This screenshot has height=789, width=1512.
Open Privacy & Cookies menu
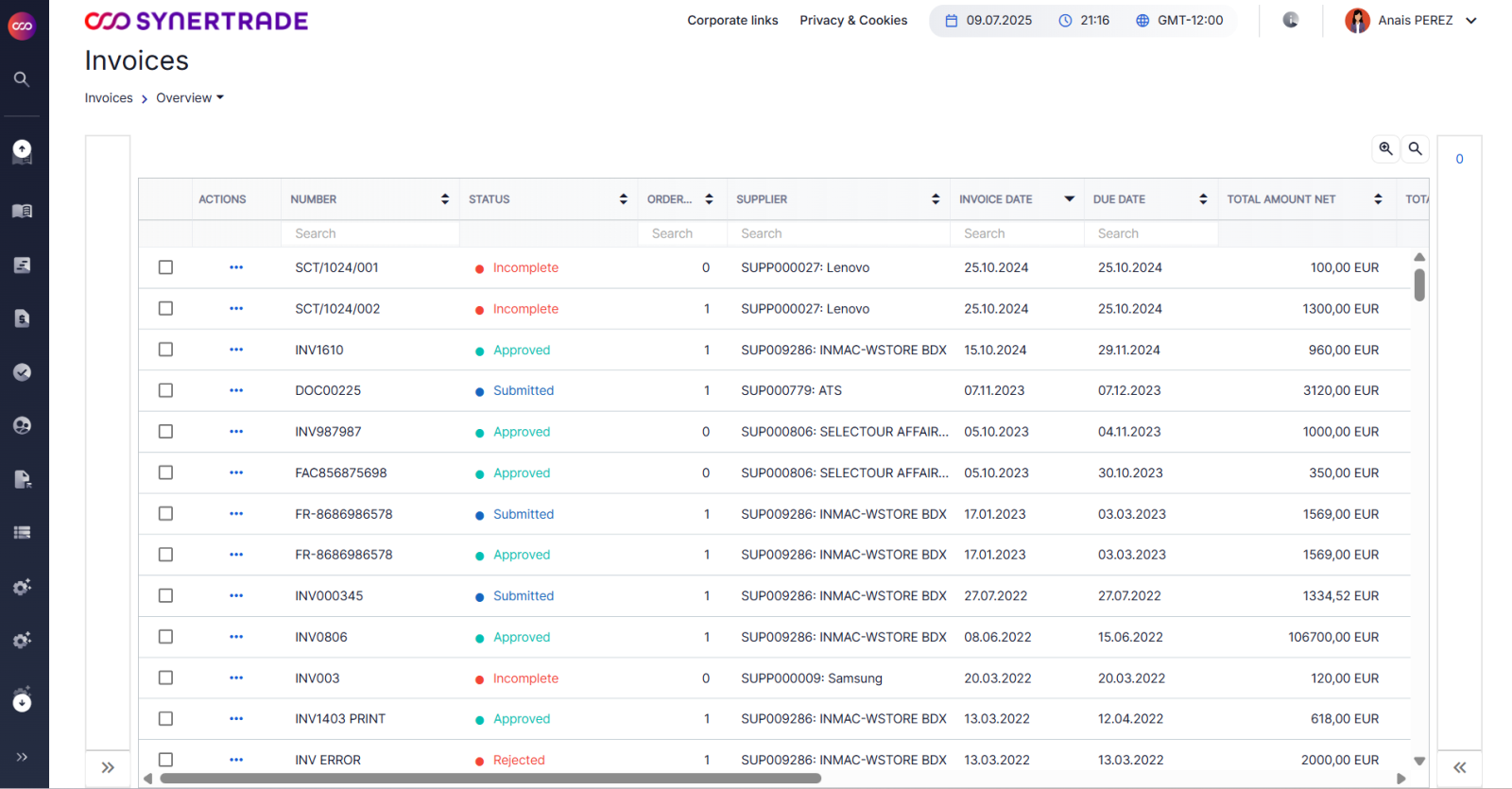(x=853, y=20)
